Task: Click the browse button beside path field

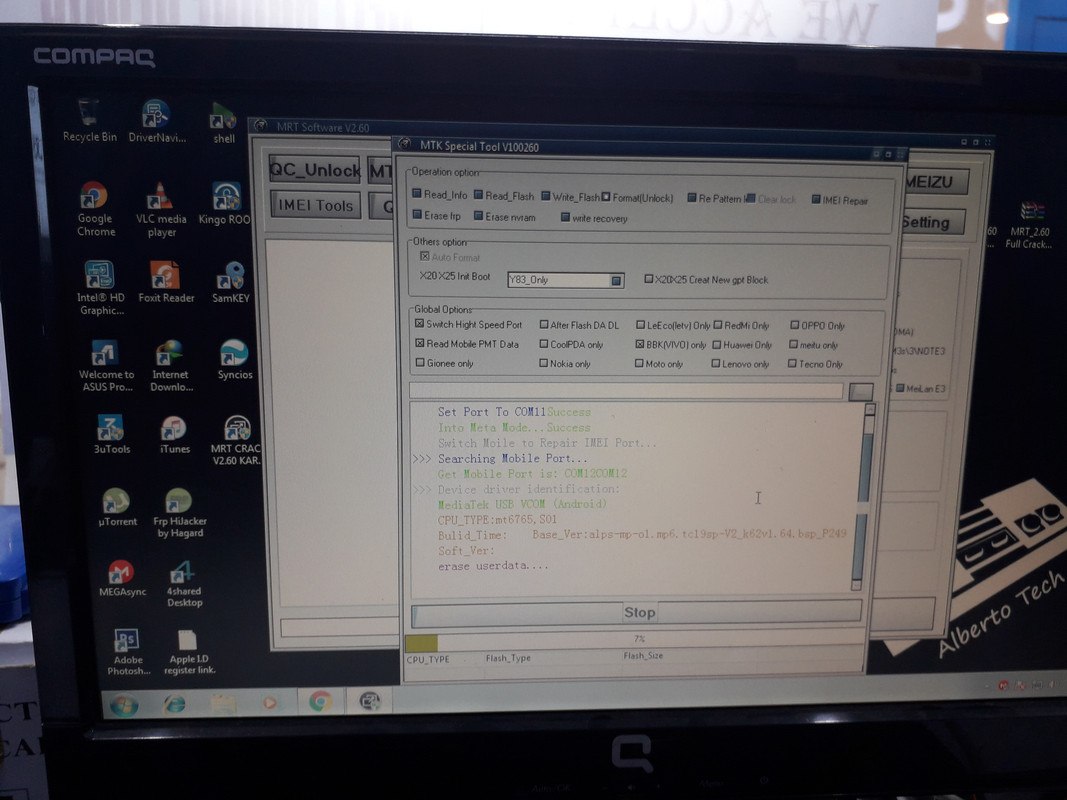Action: pos(861,392)
